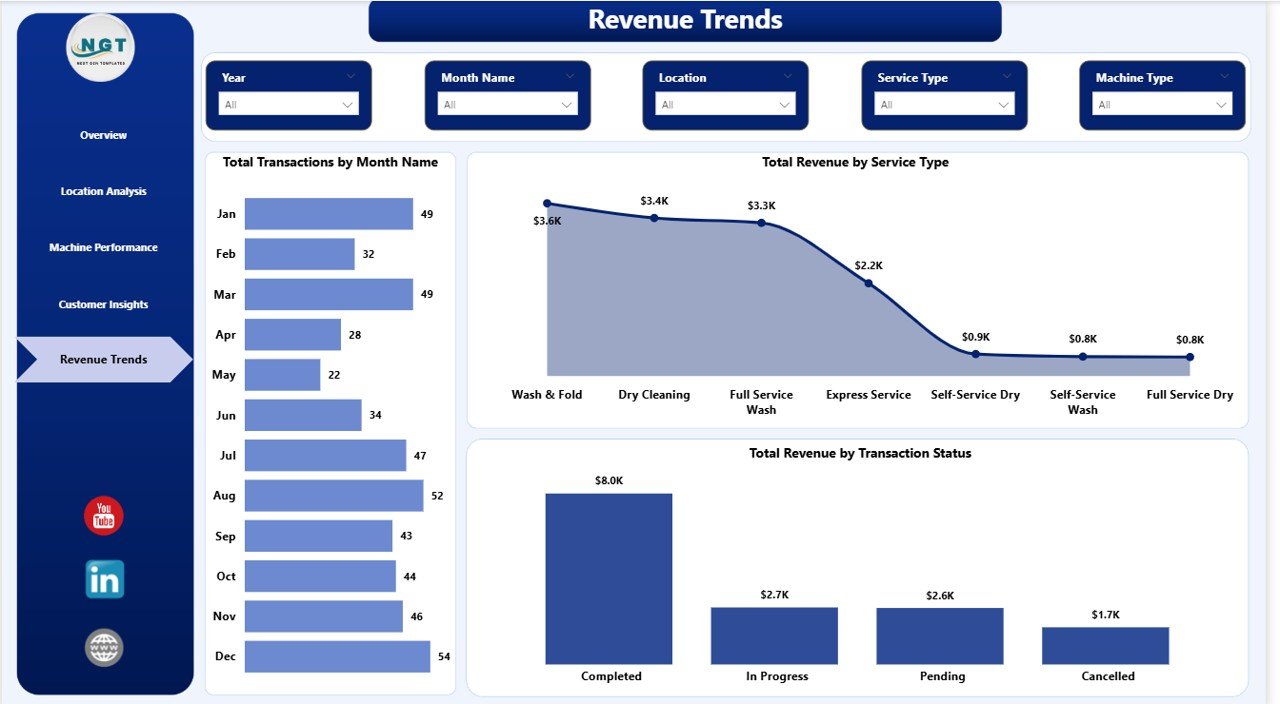Click the Cancelled bar in status chart
This screenshot has height=704, width=1280.
(x=1105, y=645)
